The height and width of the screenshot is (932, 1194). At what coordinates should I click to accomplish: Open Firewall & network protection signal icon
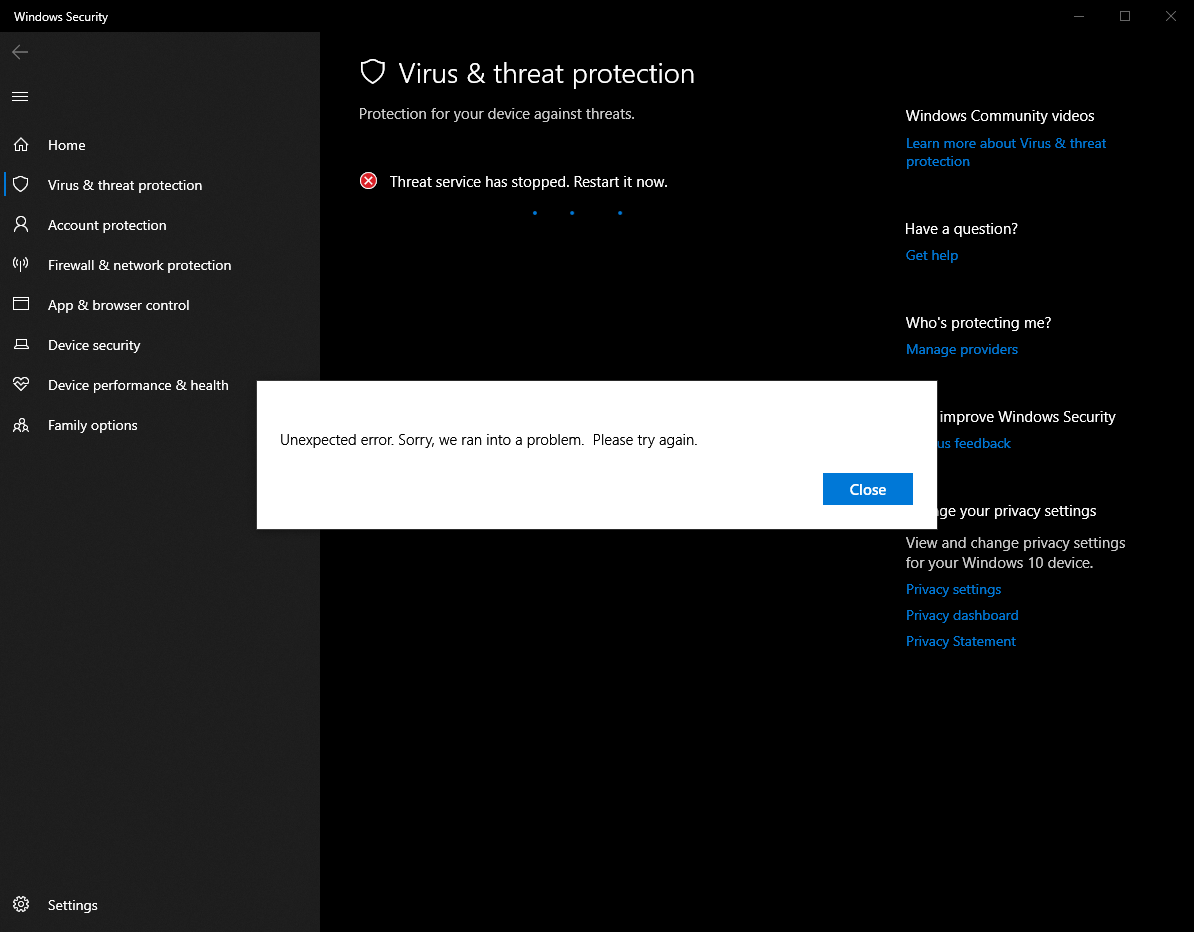pos(21,264)
